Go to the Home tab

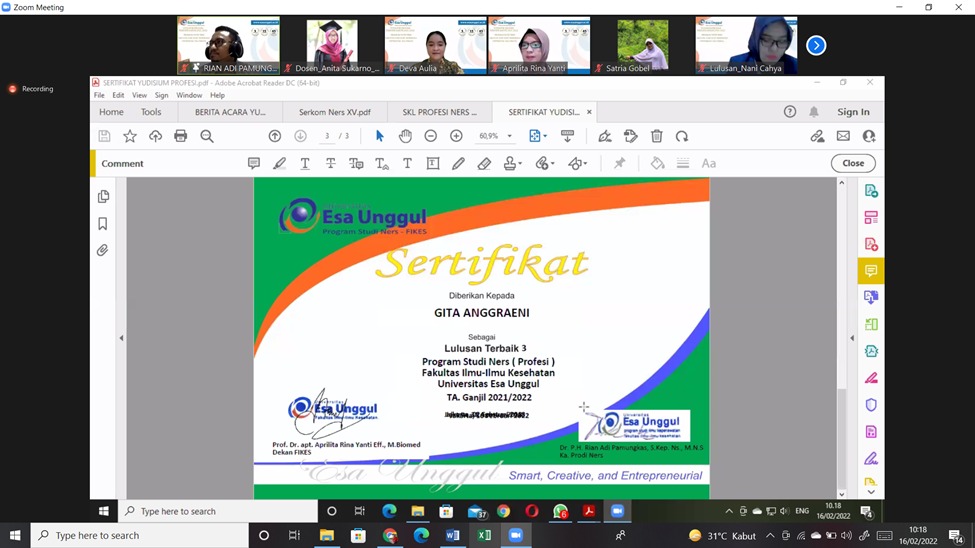point(111,112)
